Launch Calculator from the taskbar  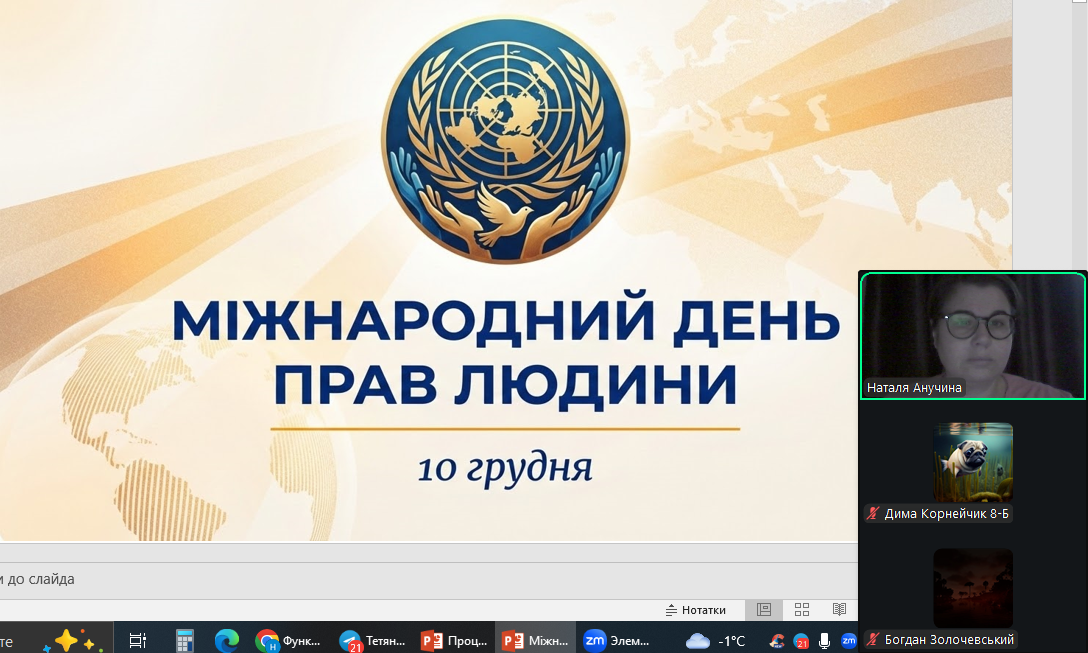click(184, 640)
